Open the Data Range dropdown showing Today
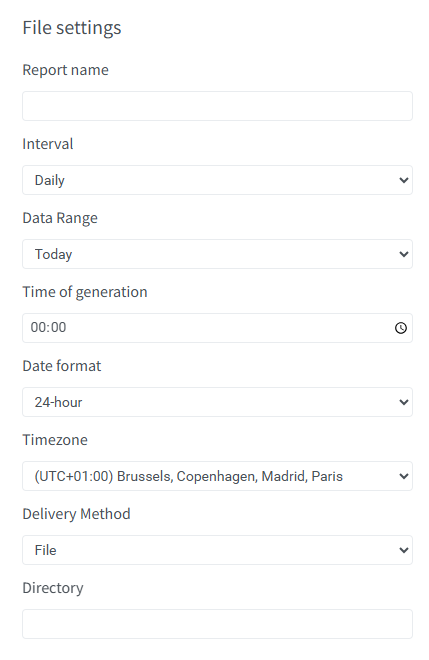The image size is (429, 660). coord(217,254)
